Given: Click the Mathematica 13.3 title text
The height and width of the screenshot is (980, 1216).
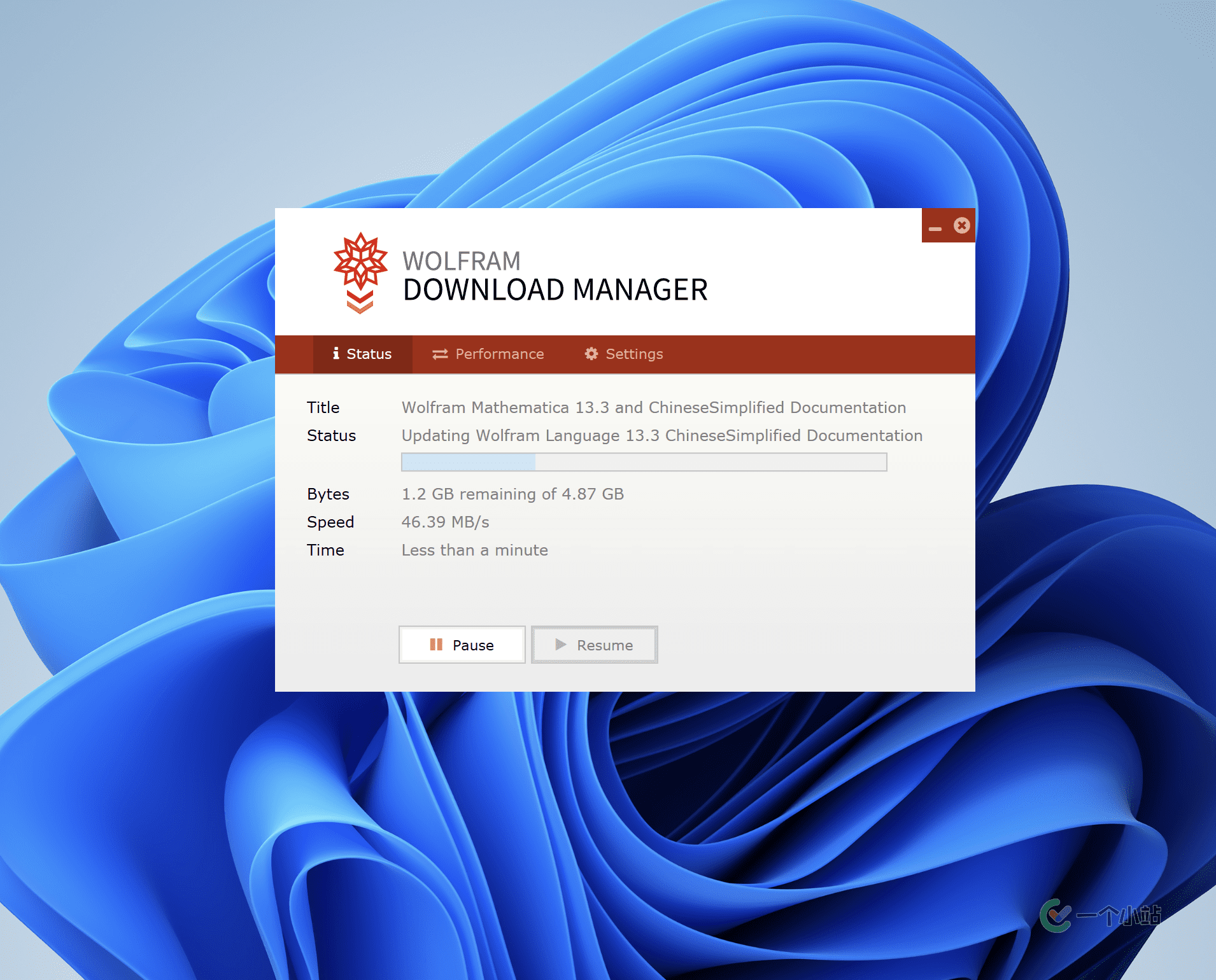Looking at the screenshot, I should tap(653, 407).
